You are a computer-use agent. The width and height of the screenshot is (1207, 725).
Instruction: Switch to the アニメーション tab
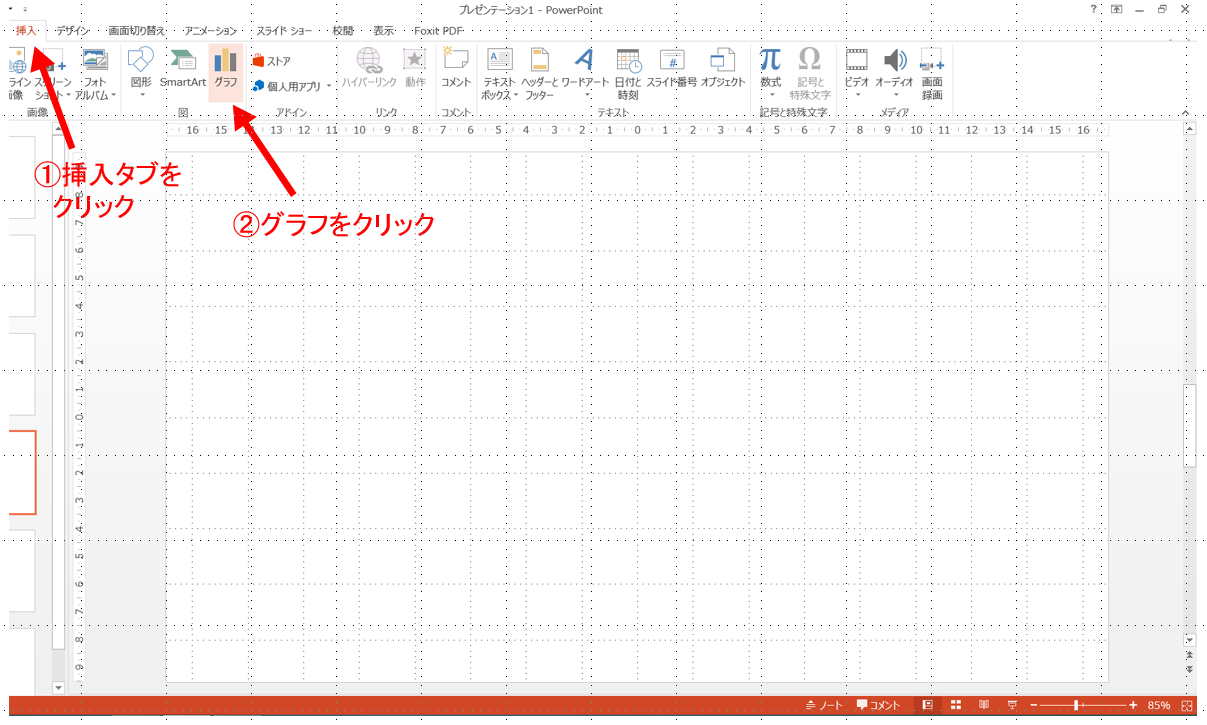click(210, 31)
